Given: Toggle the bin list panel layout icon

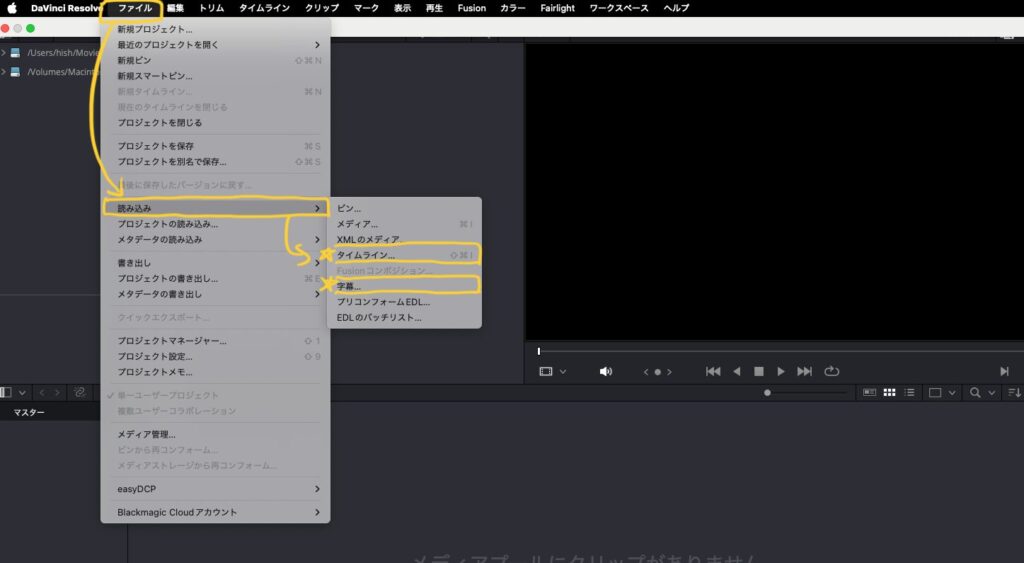Looking at the screenshot, I should coord(6,393).
